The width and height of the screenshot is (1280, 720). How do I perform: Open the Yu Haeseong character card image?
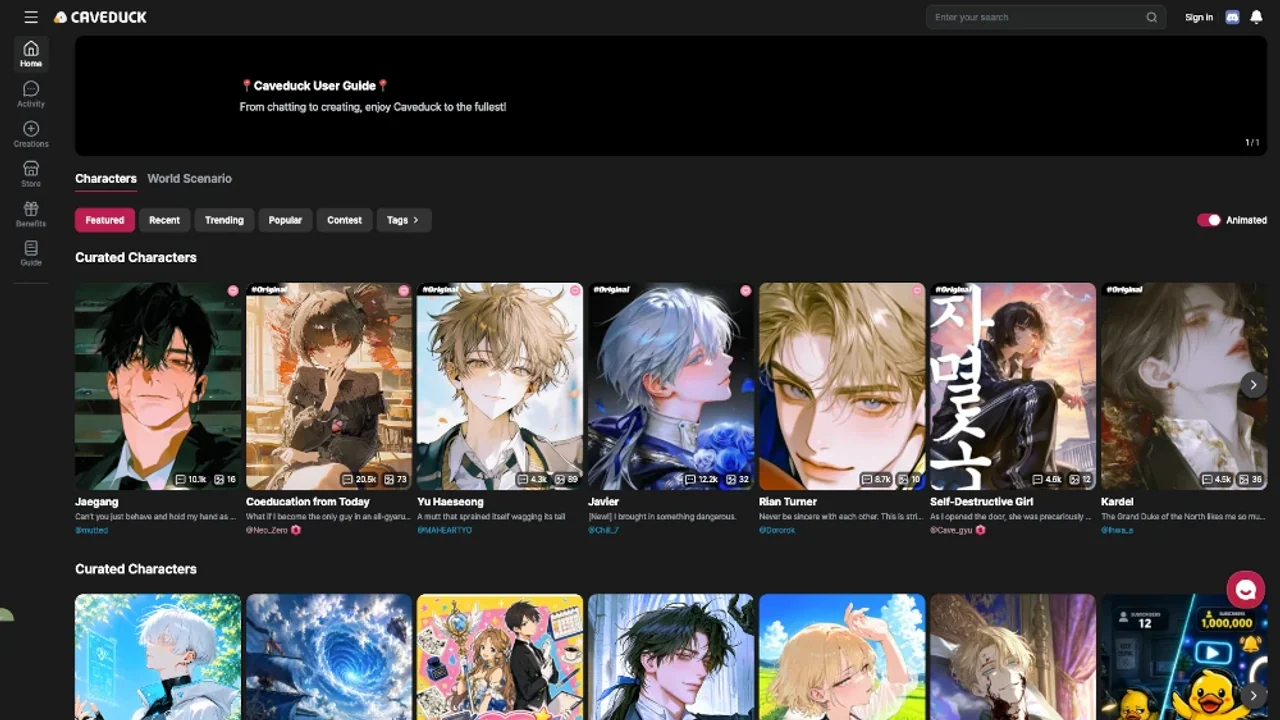pyautogui.click(x=500, y=386)
